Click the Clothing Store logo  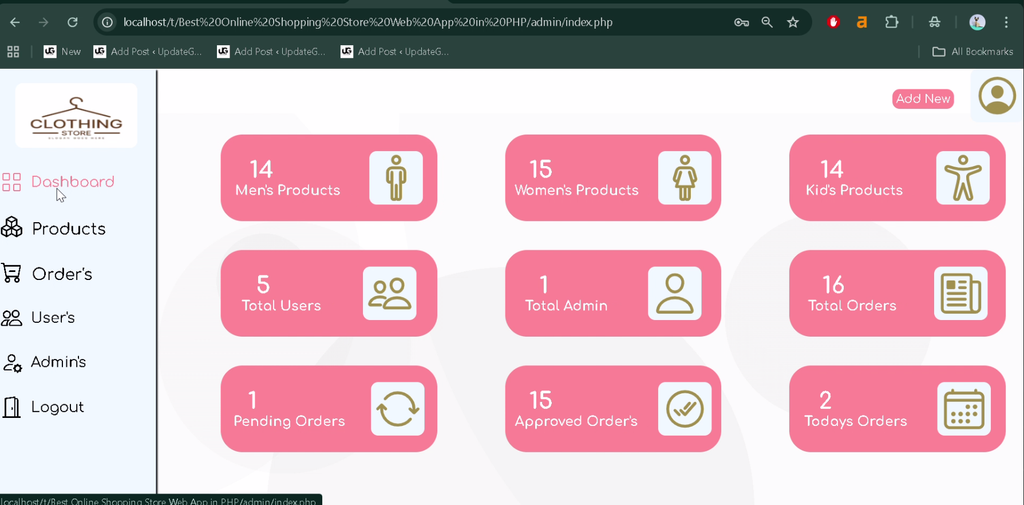76,116
